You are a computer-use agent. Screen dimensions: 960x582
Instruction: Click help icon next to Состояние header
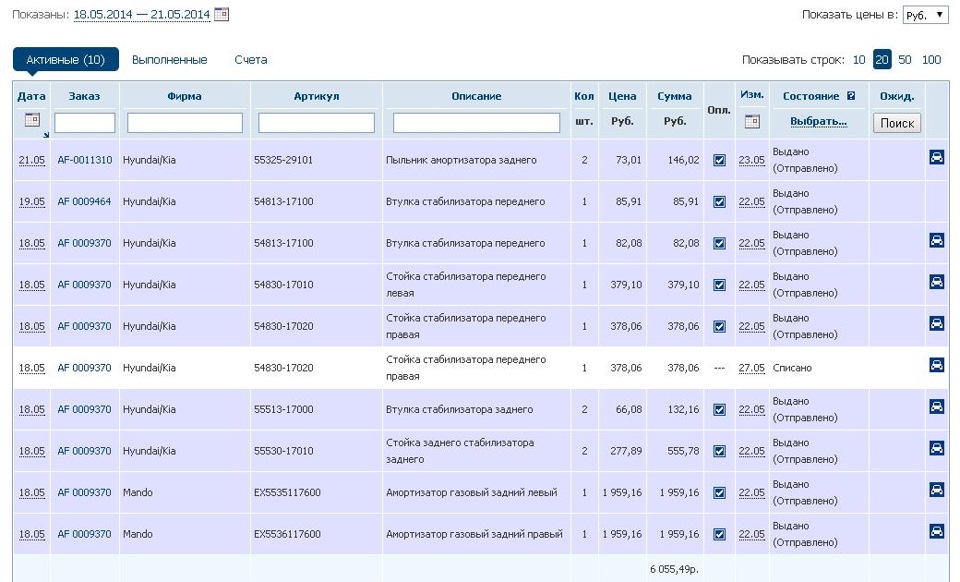tap(851, 97)
